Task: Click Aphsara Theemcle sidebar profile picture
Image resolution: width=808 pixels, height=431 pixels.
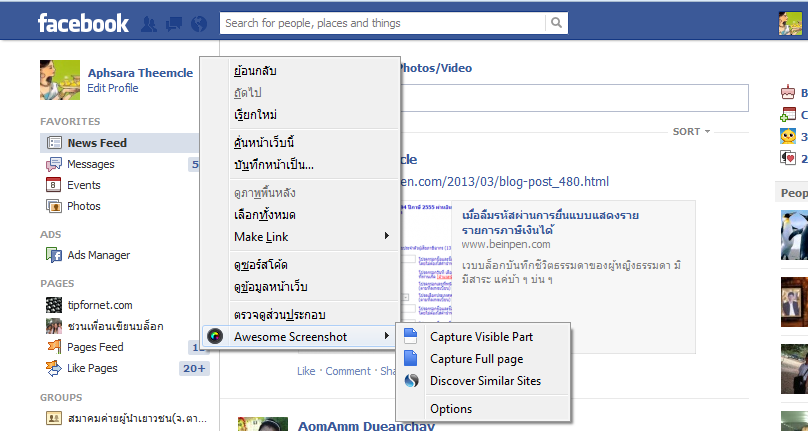Action: point(60,80)
